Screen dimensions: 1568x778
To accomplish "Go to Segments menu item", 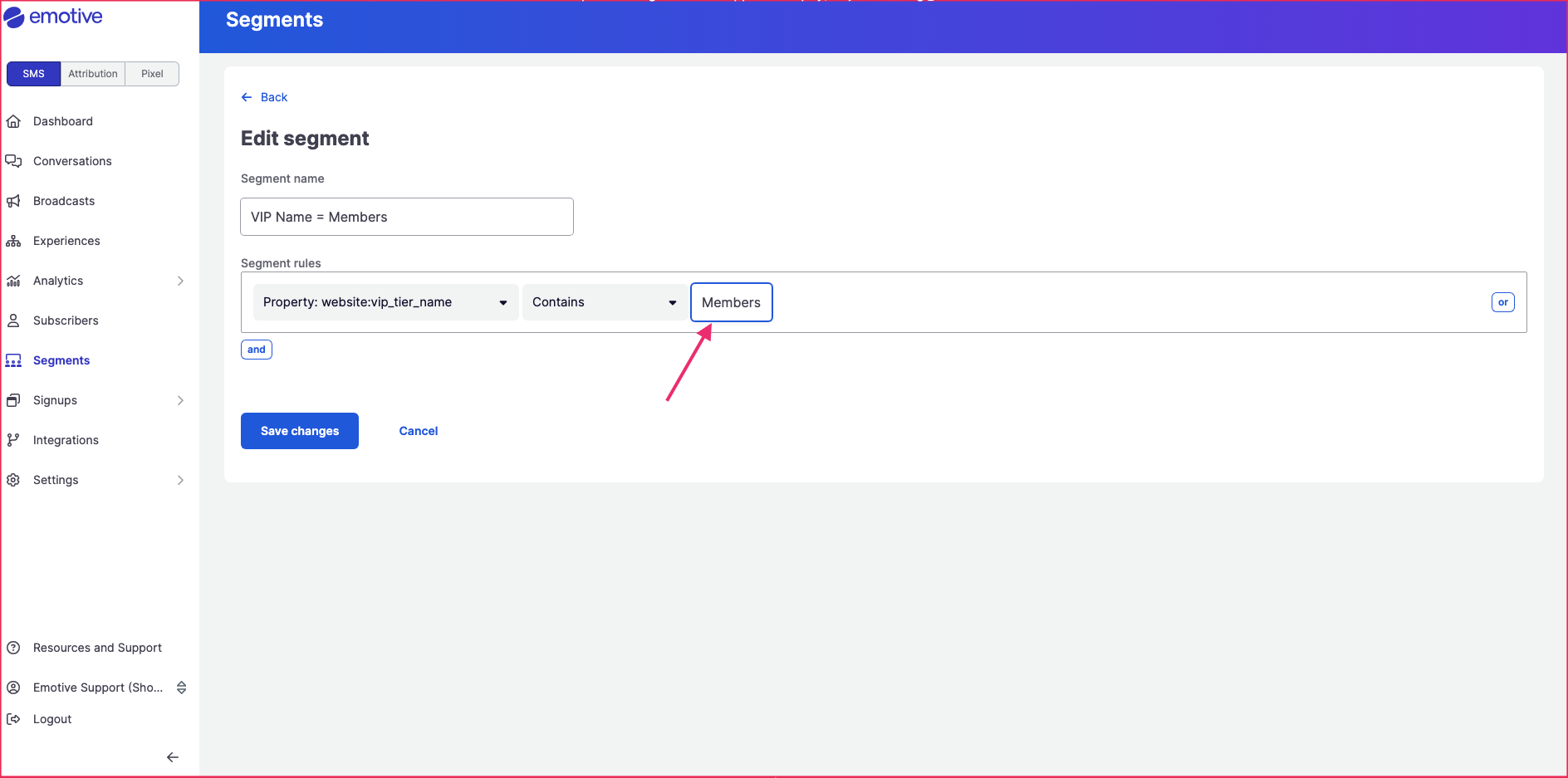I will tap(61, 360).
